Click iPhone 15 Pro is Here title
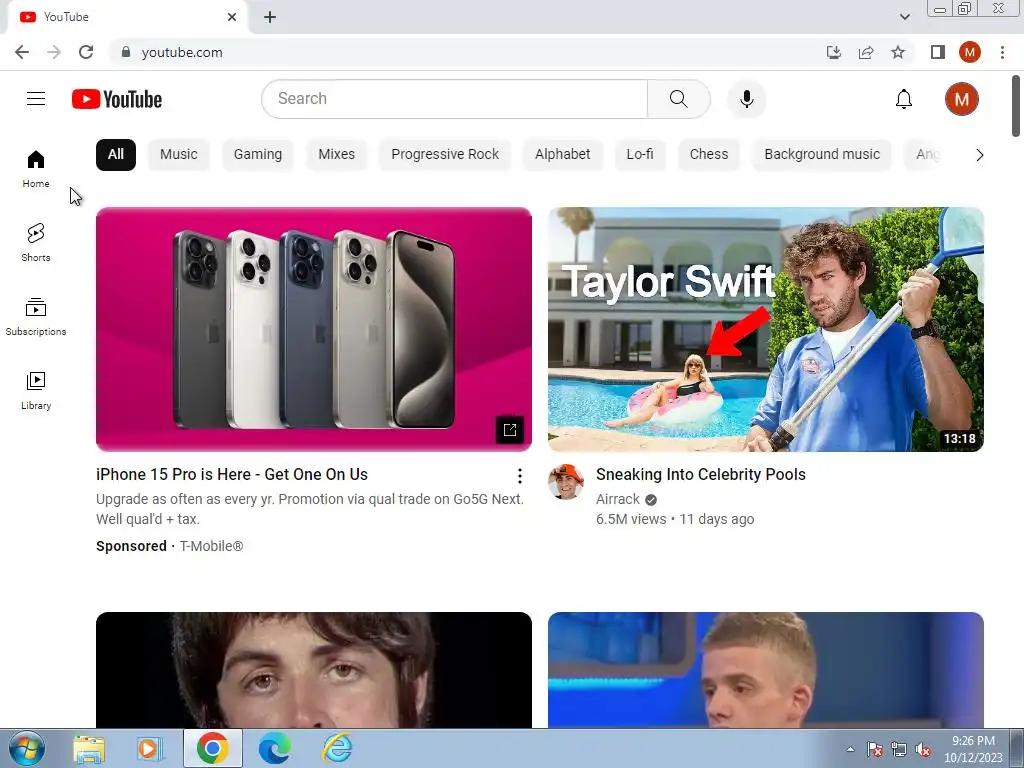This screenshot has width=1024, height=768. pyautogui.click(x=232, y=475)
